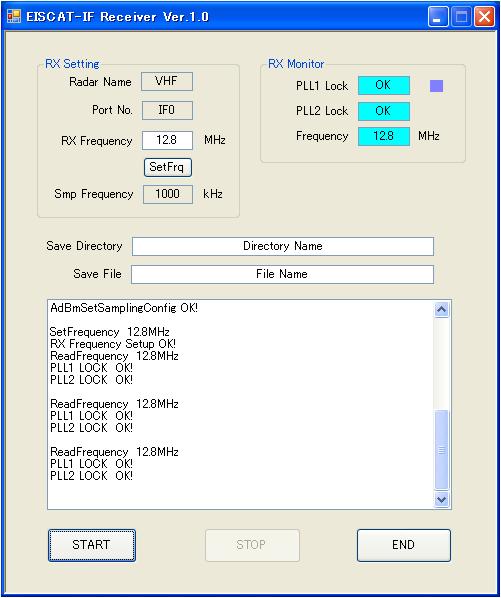Minimize the EISCAT-IF Receiver window
501x598 pixels.
click(438, 17)
